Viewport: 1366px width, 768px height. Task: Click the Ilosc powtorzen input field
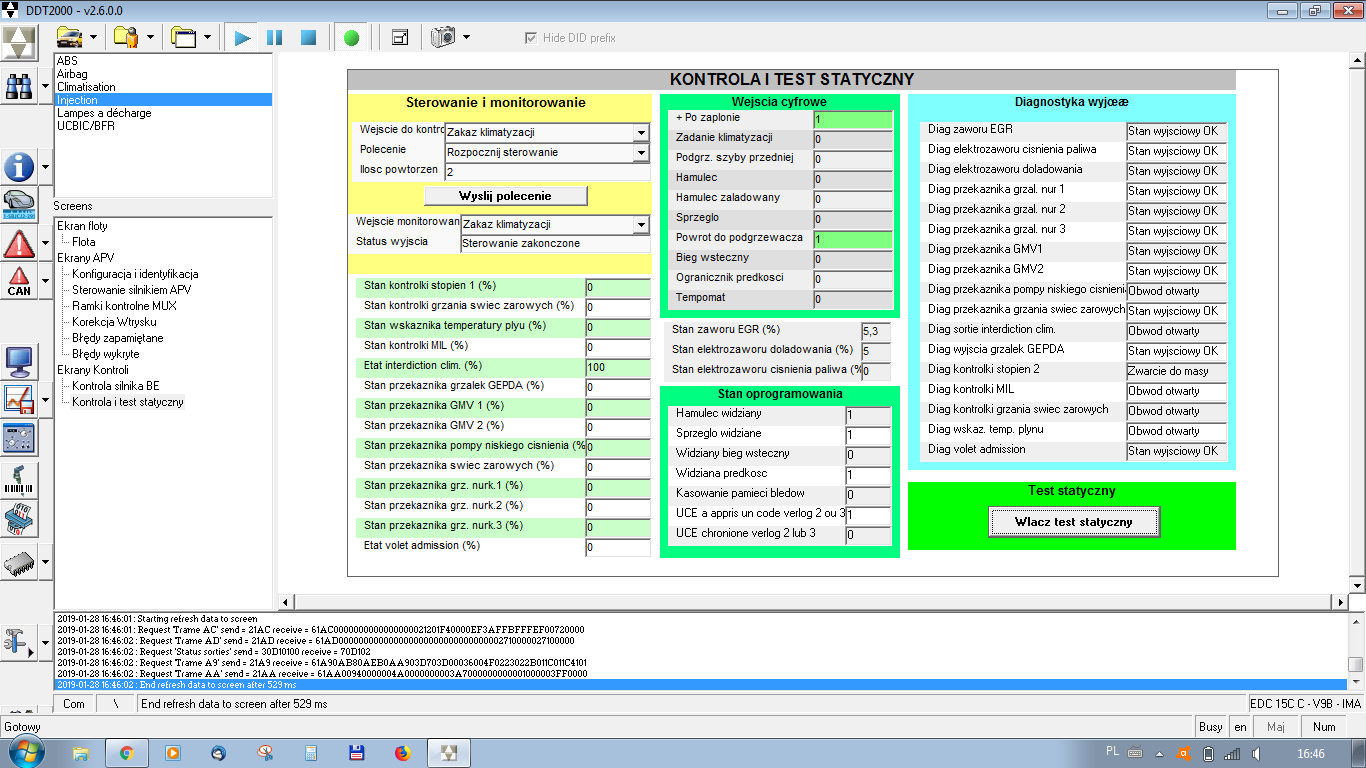coord(546,172)
